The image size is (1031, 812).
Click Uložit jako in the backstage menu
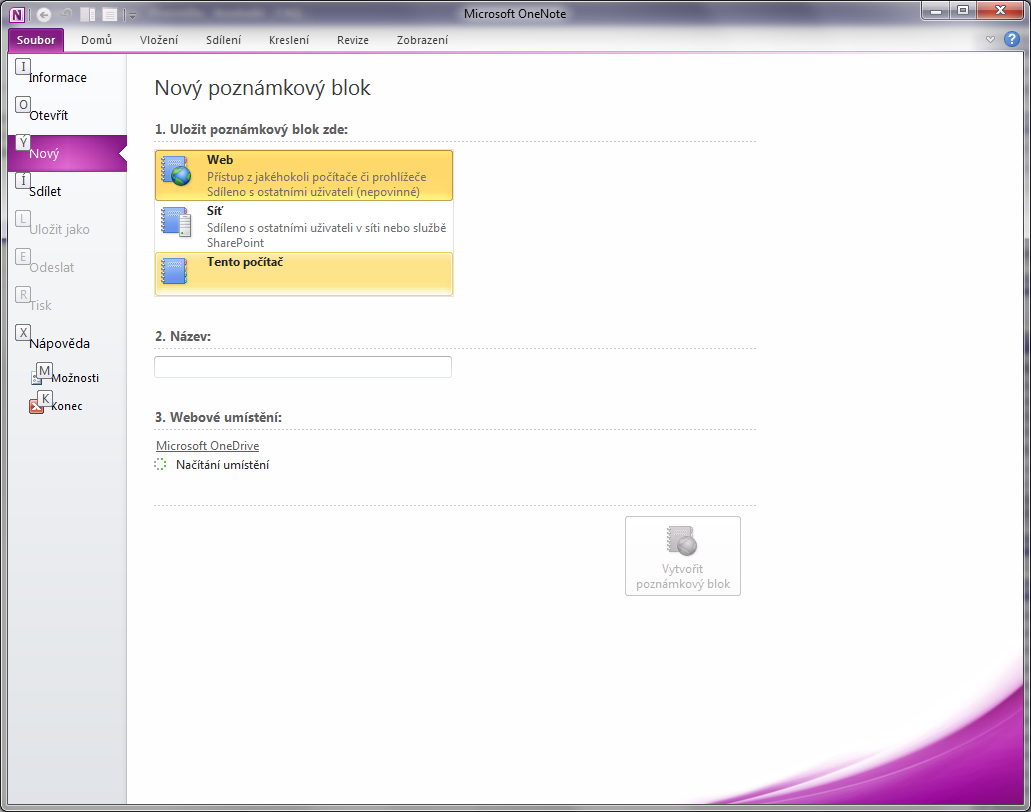pyautogui.click(x=67, y=229)
